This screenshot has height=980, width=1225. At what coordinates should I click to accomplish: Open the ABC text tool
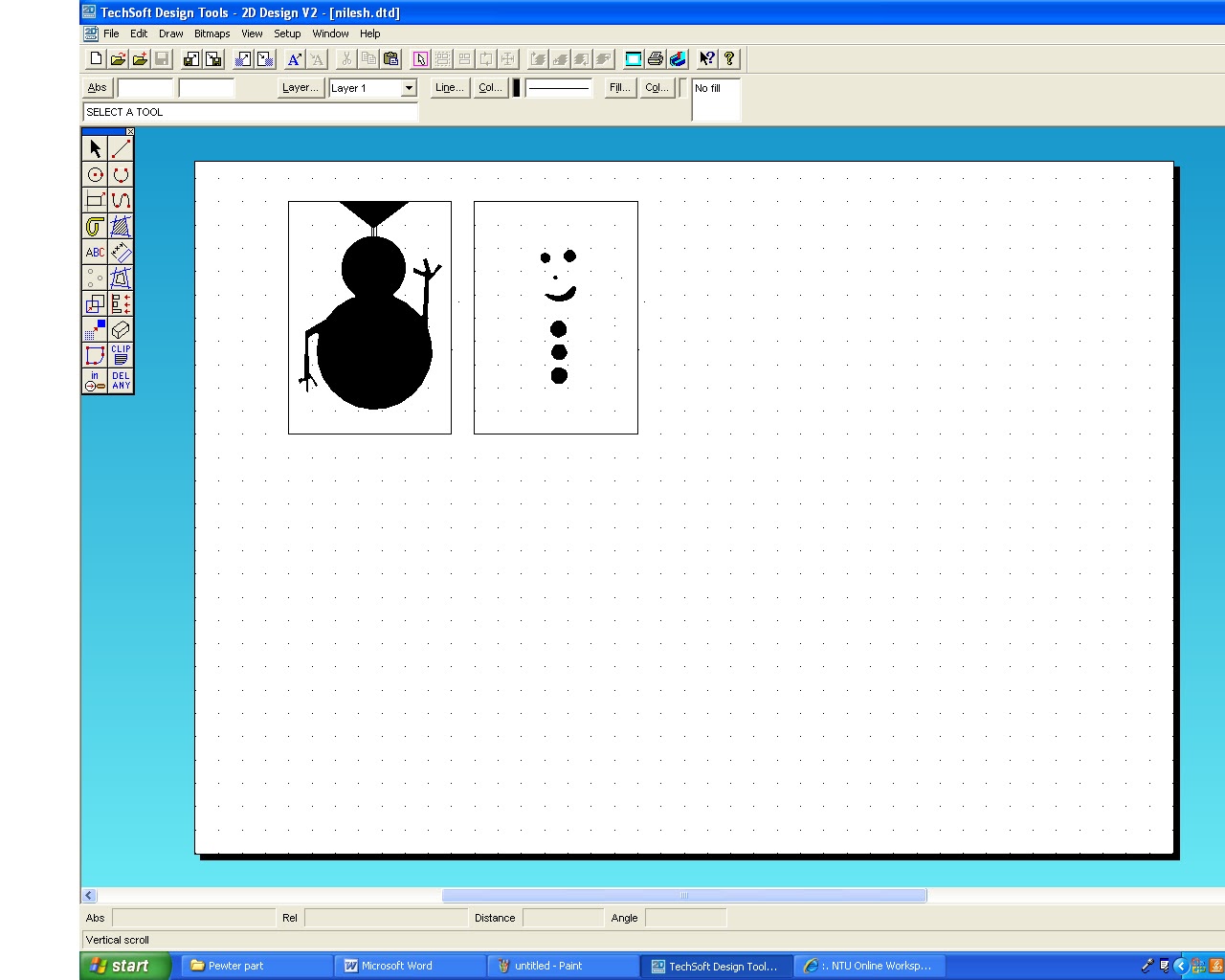[95, 252]
